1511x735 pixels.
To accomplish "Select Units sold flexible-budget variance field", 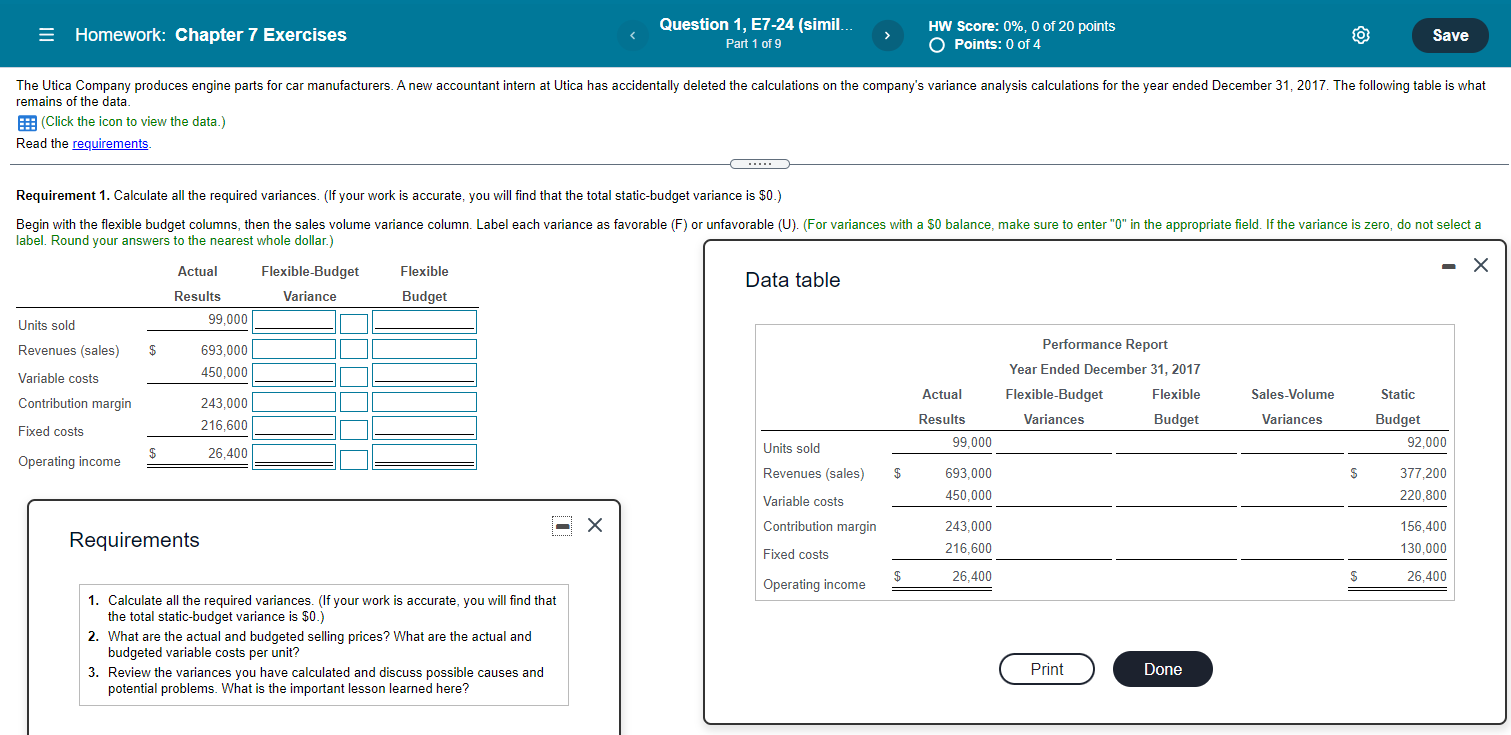I will (294, 322).
